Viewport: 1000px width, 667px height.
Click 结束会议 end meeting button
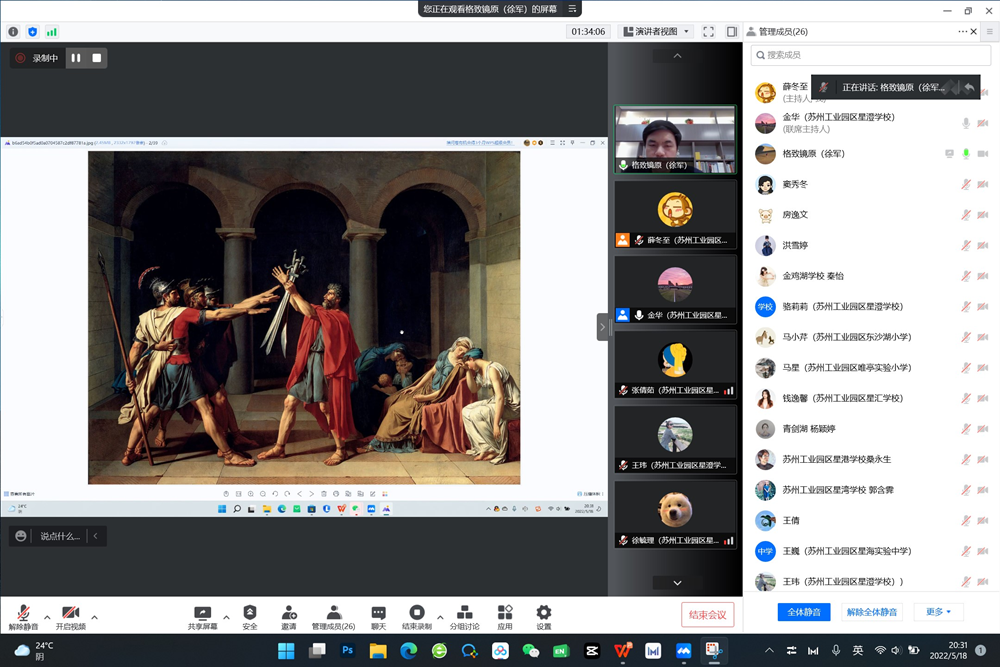707,615
